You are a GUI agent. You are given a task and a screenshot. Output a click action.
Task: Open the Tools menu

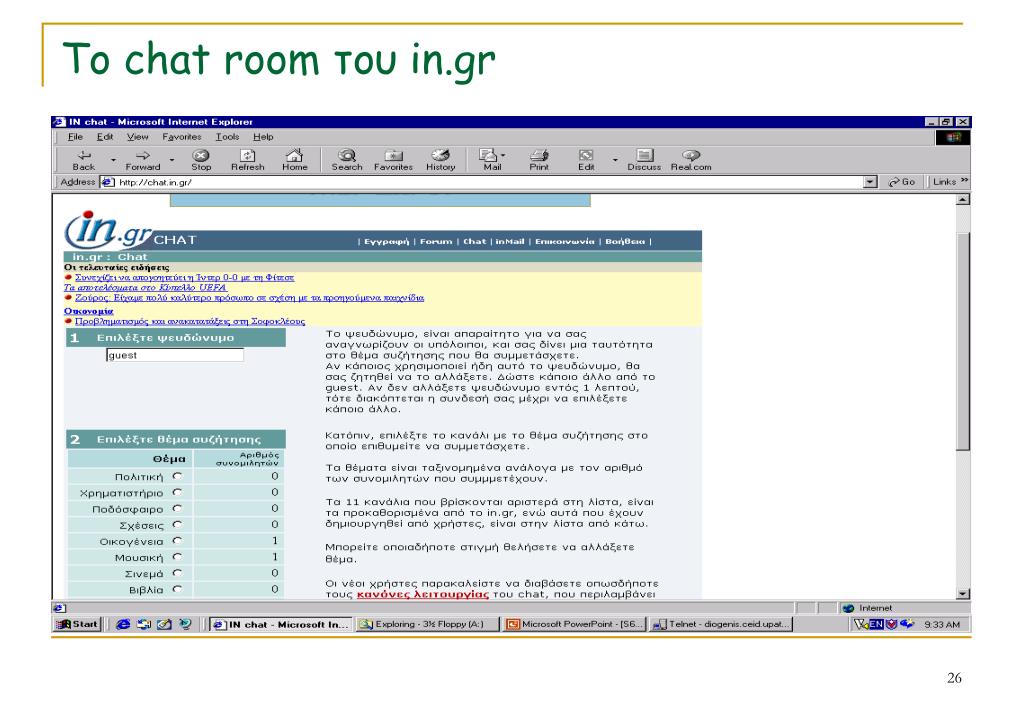click(227, 137)
